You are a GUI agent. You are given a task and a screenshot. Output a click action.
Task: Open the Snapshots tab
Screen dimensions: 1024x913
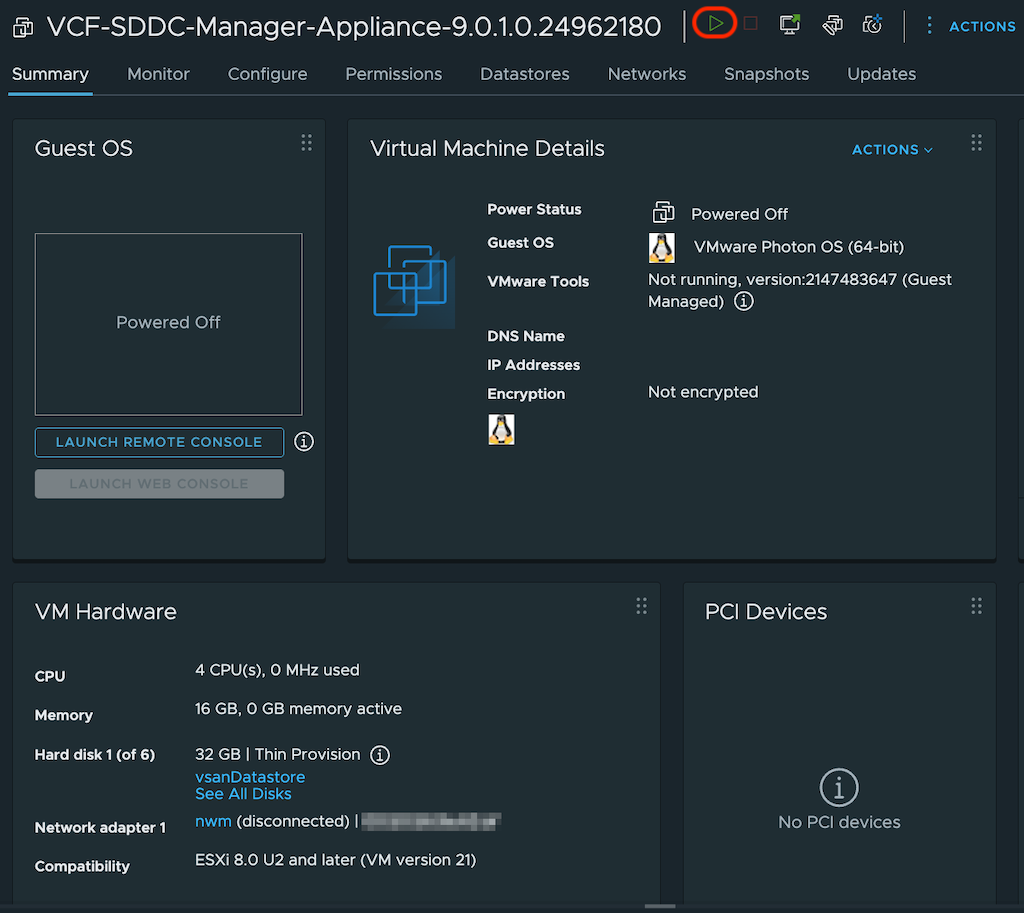(x=766, y=74)
